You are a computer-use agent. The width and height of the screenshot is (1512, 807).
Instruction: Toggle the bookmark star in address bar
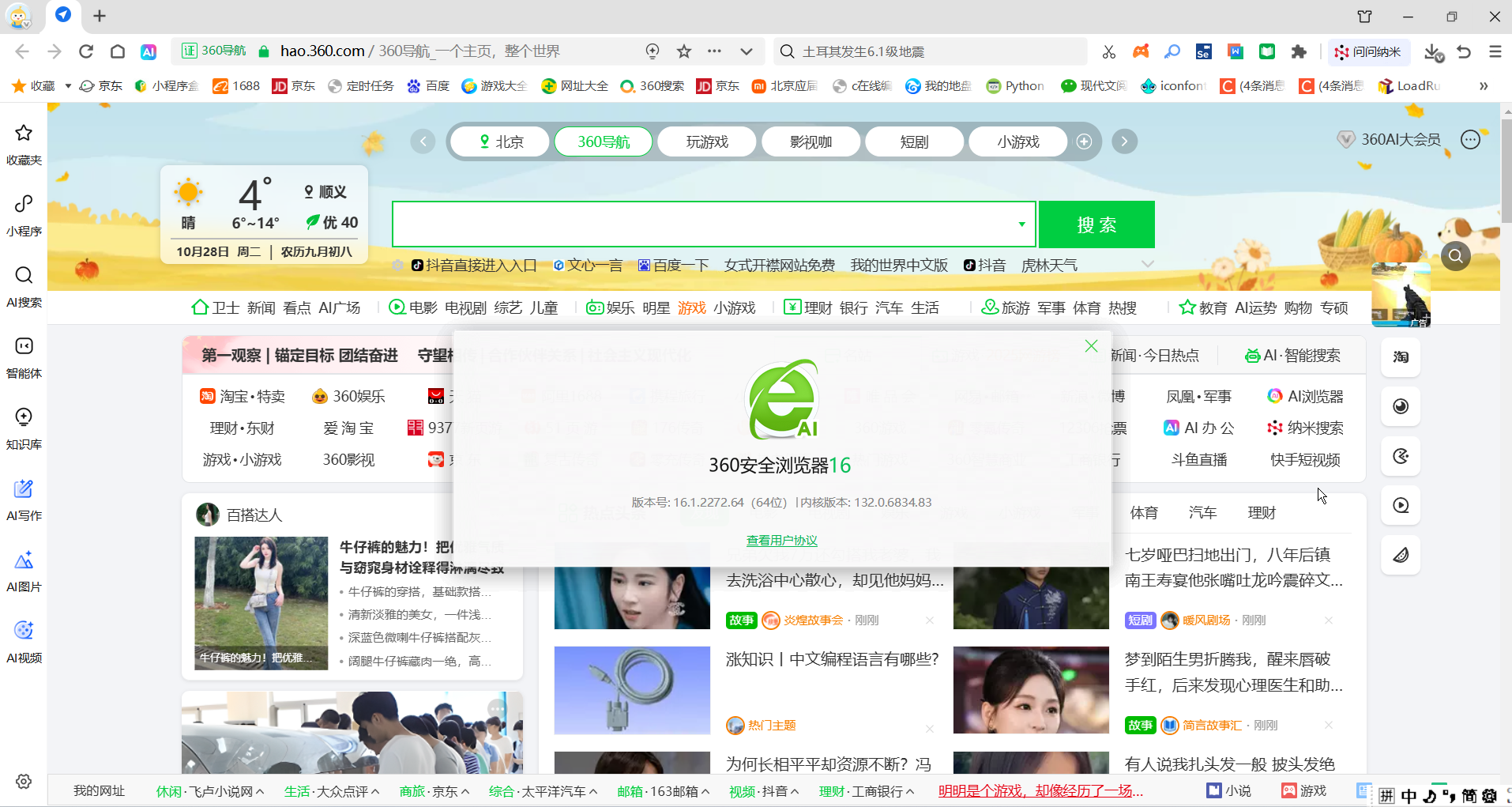tap(683, 51)
